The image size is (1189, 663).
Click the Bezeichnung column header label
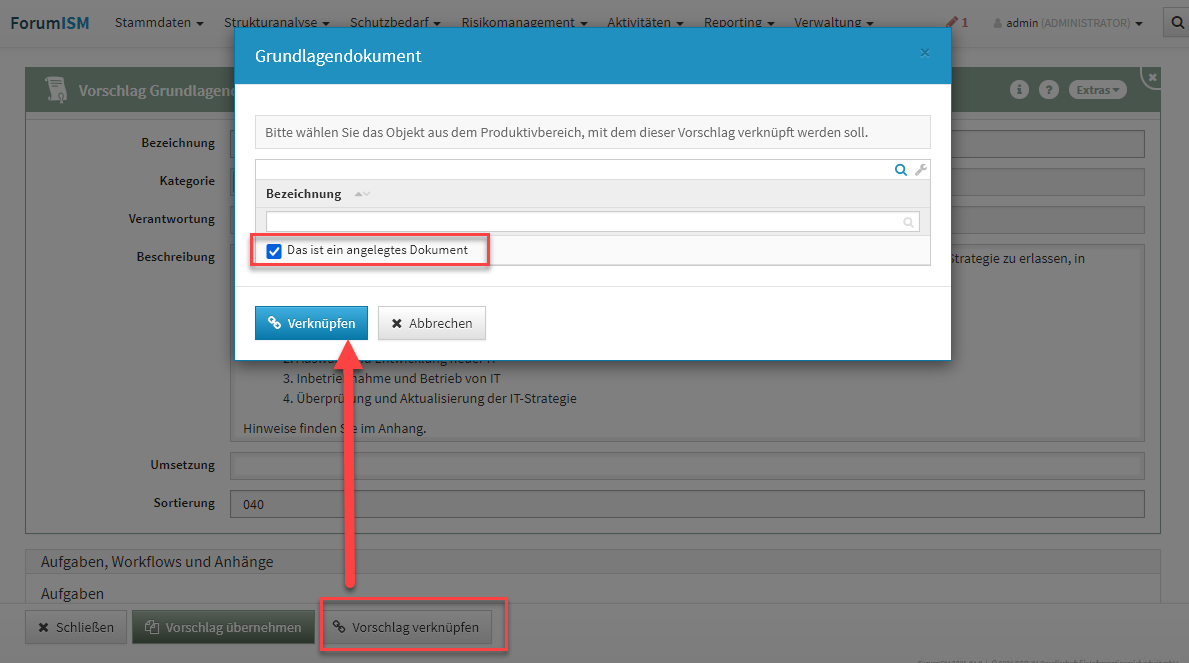click(303, 194)
